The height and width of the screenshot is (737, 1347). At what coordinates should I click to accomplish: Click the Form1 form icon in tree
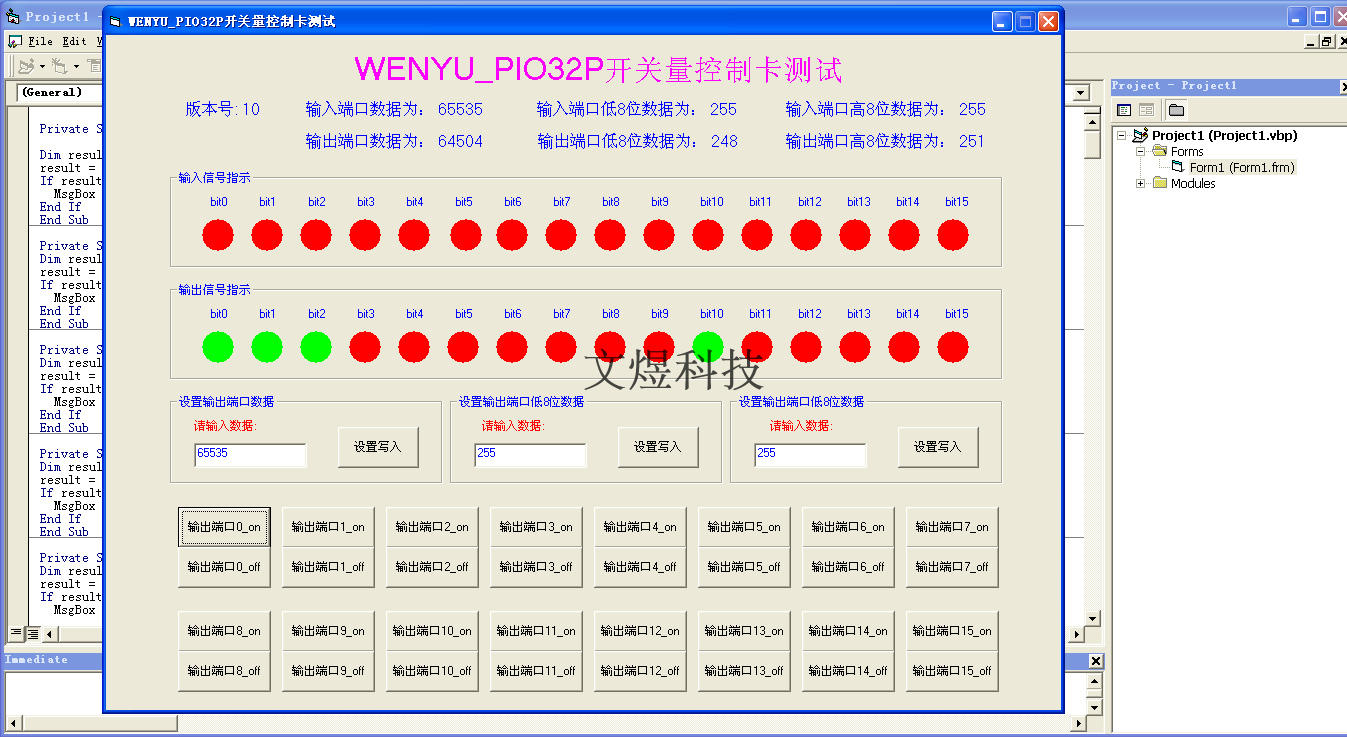tap(1177, 167)
